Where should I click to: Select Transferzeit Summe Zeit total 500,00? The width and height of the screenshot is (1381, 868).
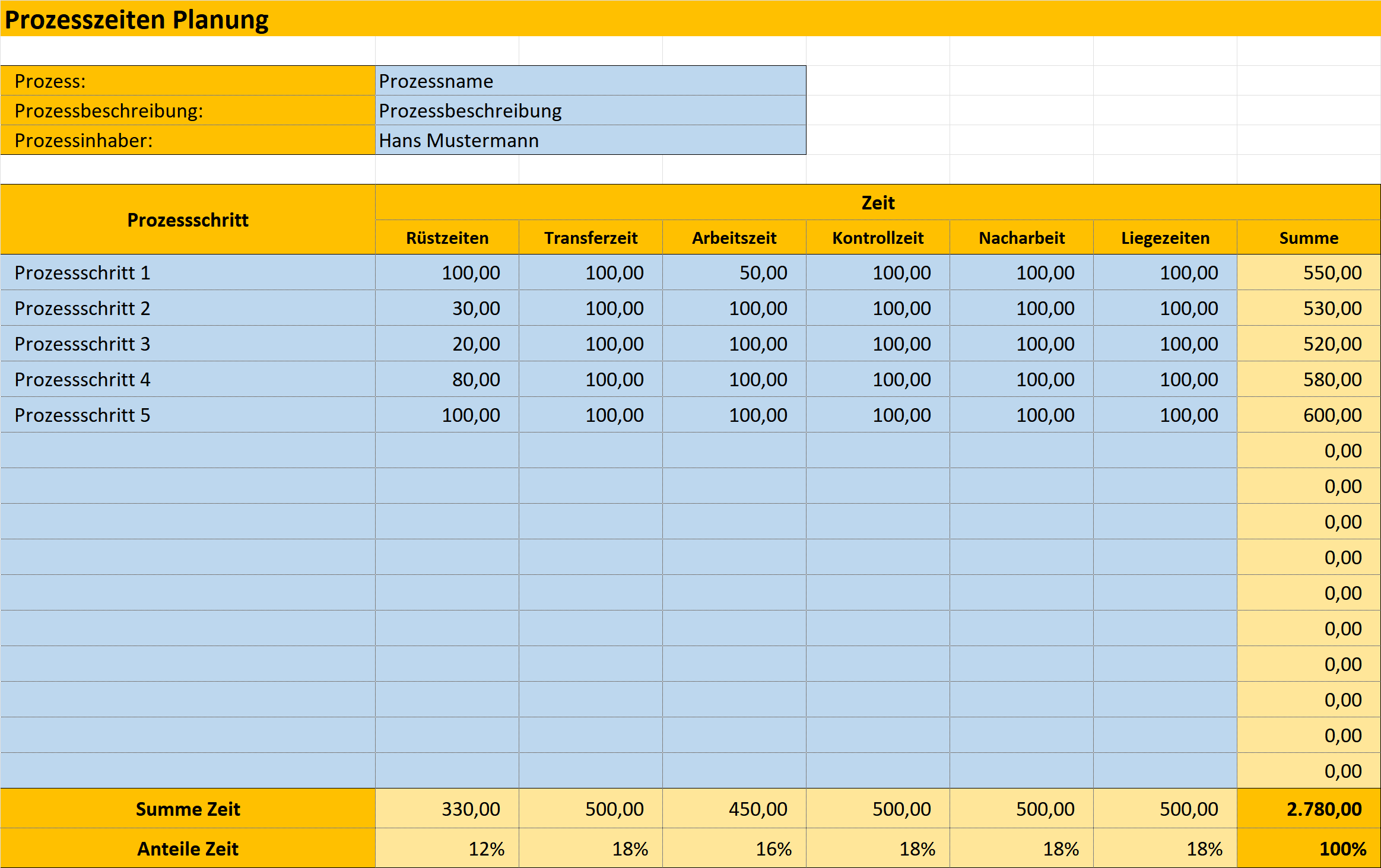pyautogui.click(x=591, y=809)
